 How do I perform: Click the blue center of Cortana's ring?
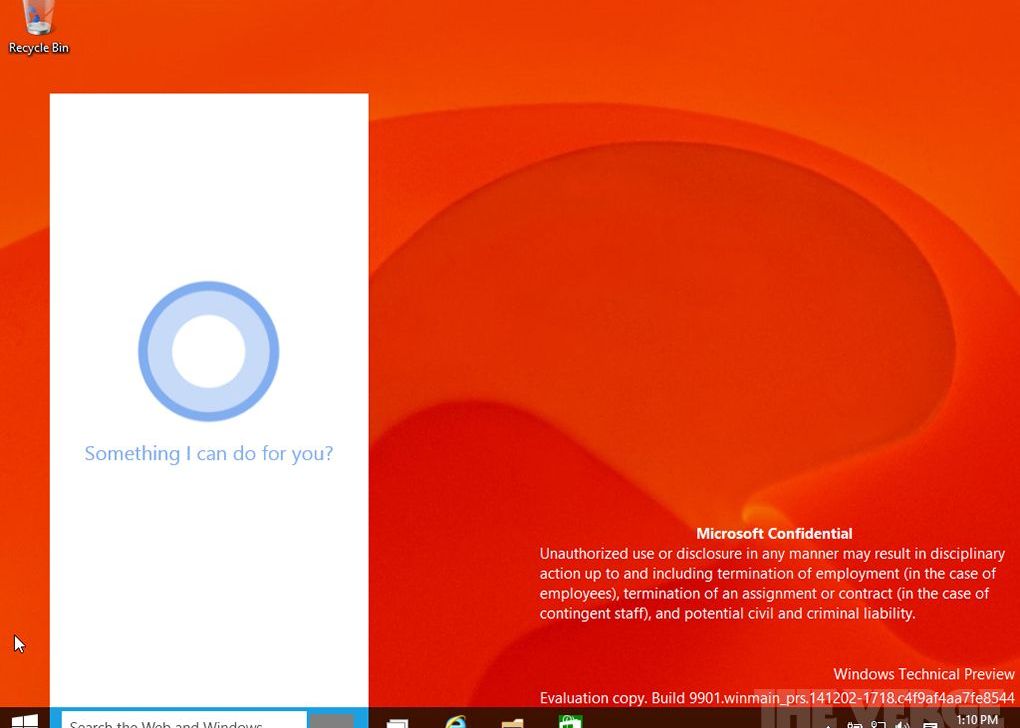click(208, 350)
